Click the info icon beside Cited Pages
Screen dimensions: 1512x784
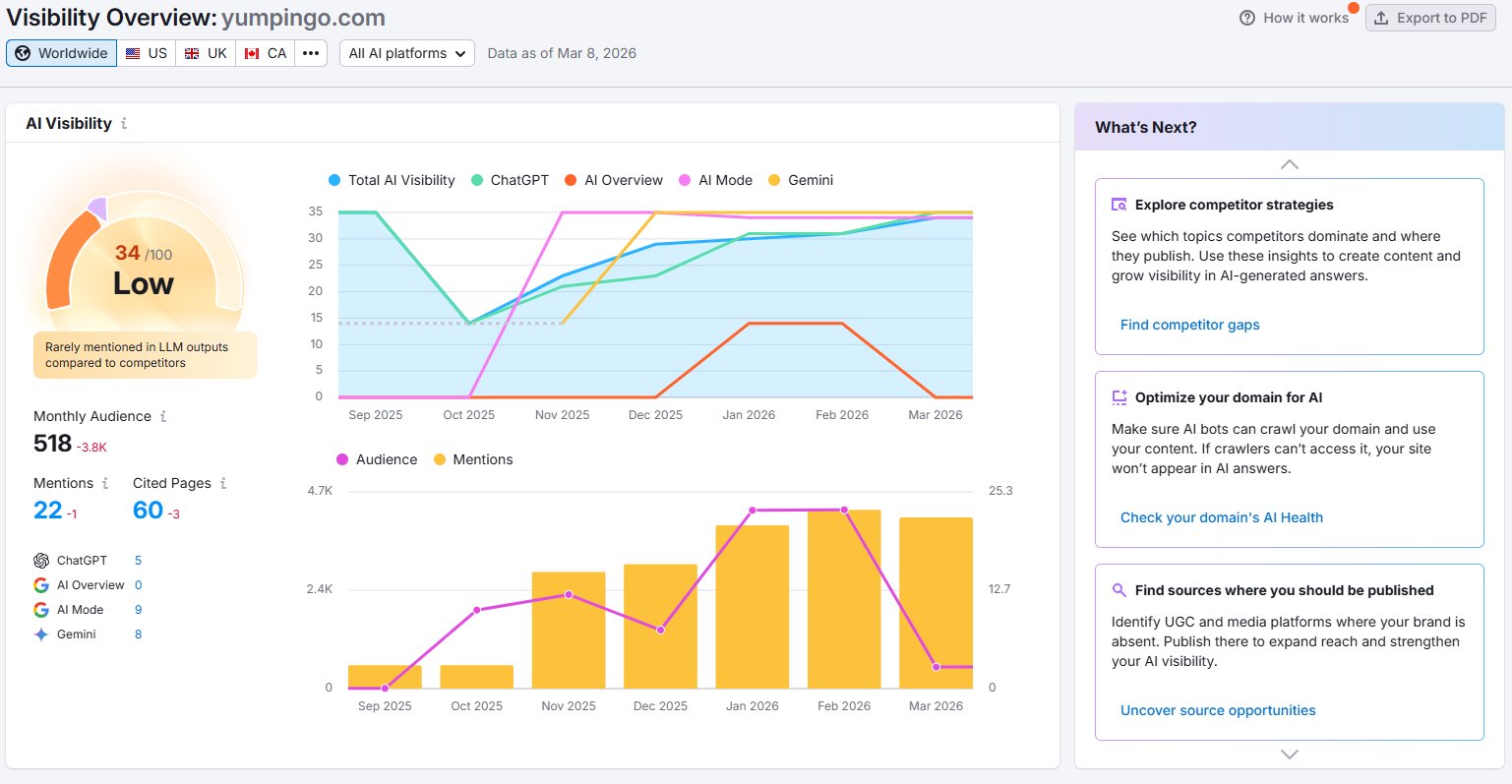pyautogui.click(x=223, y=483)
